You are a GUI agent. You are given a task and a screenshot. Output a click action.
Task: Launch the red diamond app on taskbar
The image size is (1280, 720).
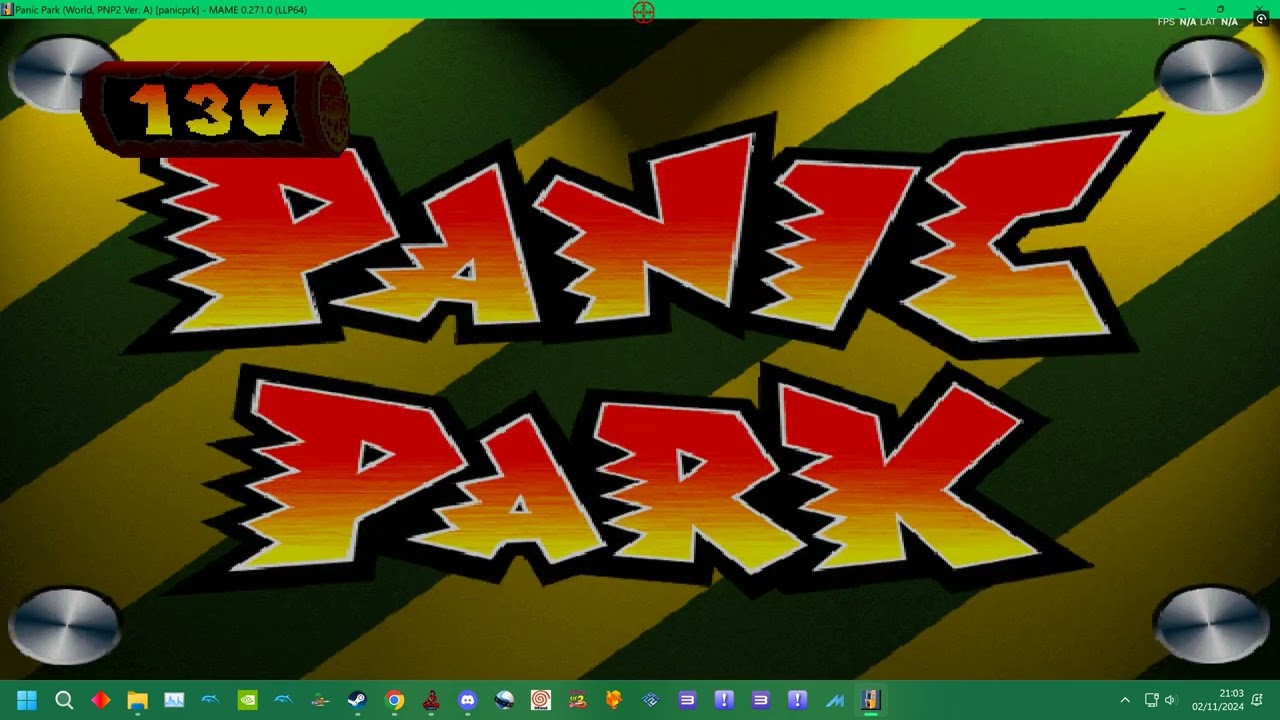[101, 700]
